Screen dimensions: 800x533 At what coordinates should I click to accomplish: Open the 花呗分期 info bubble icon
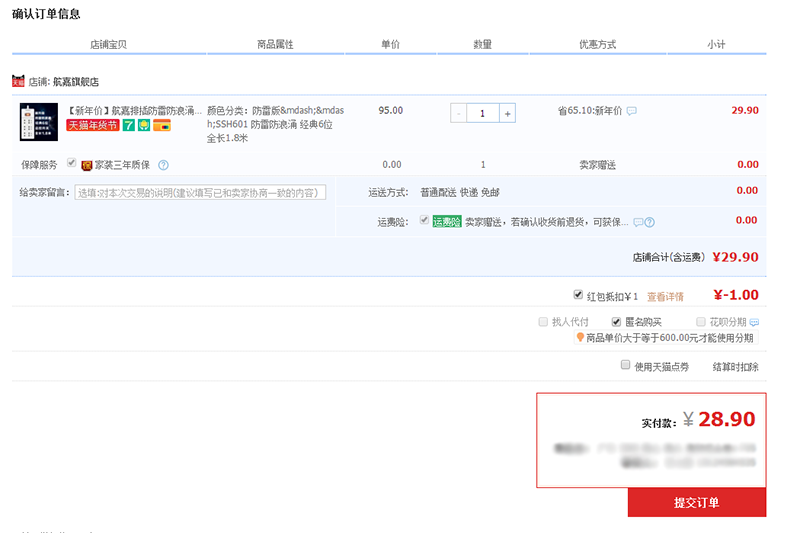(755, 322)
